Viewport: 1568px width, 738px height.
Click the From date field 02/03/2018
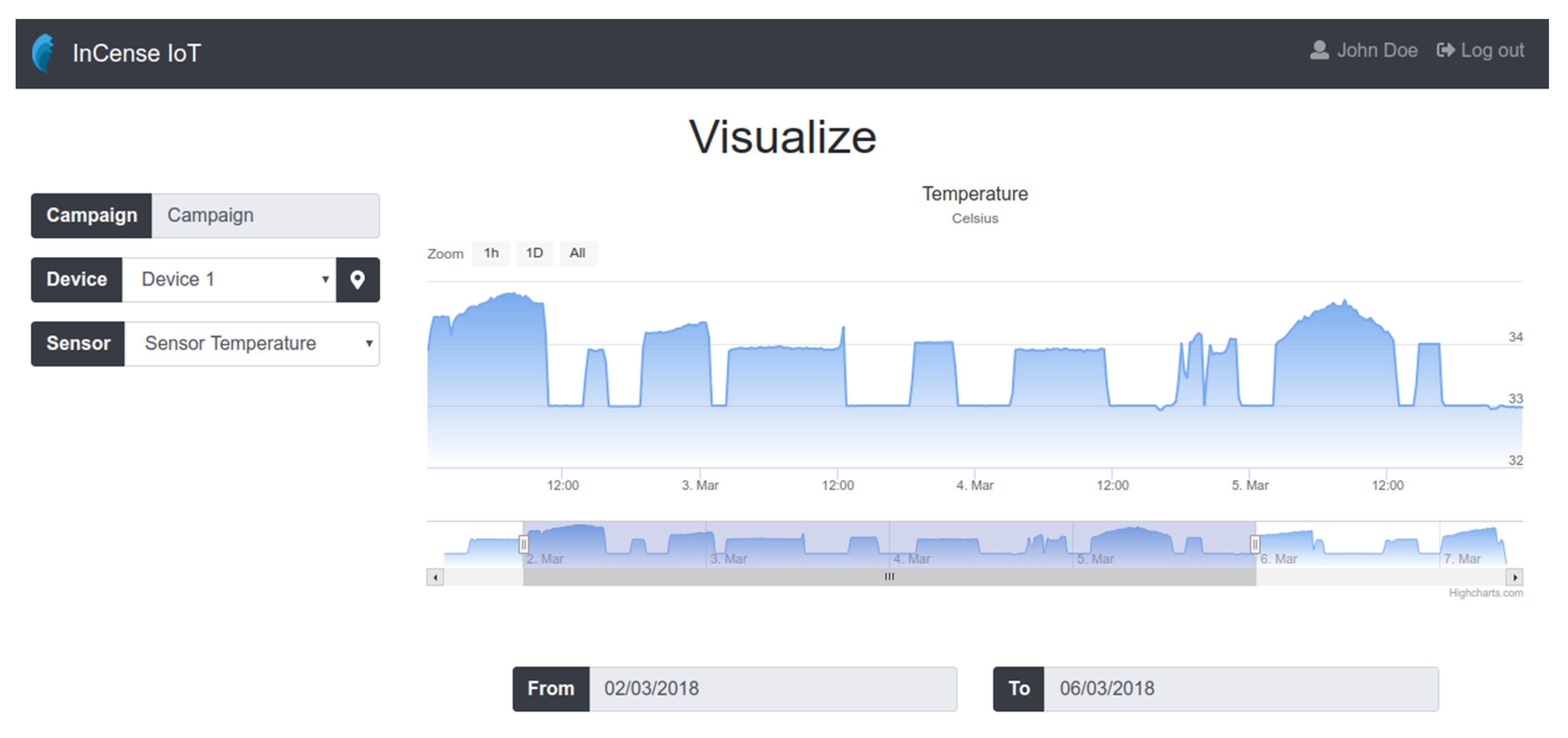773,689
